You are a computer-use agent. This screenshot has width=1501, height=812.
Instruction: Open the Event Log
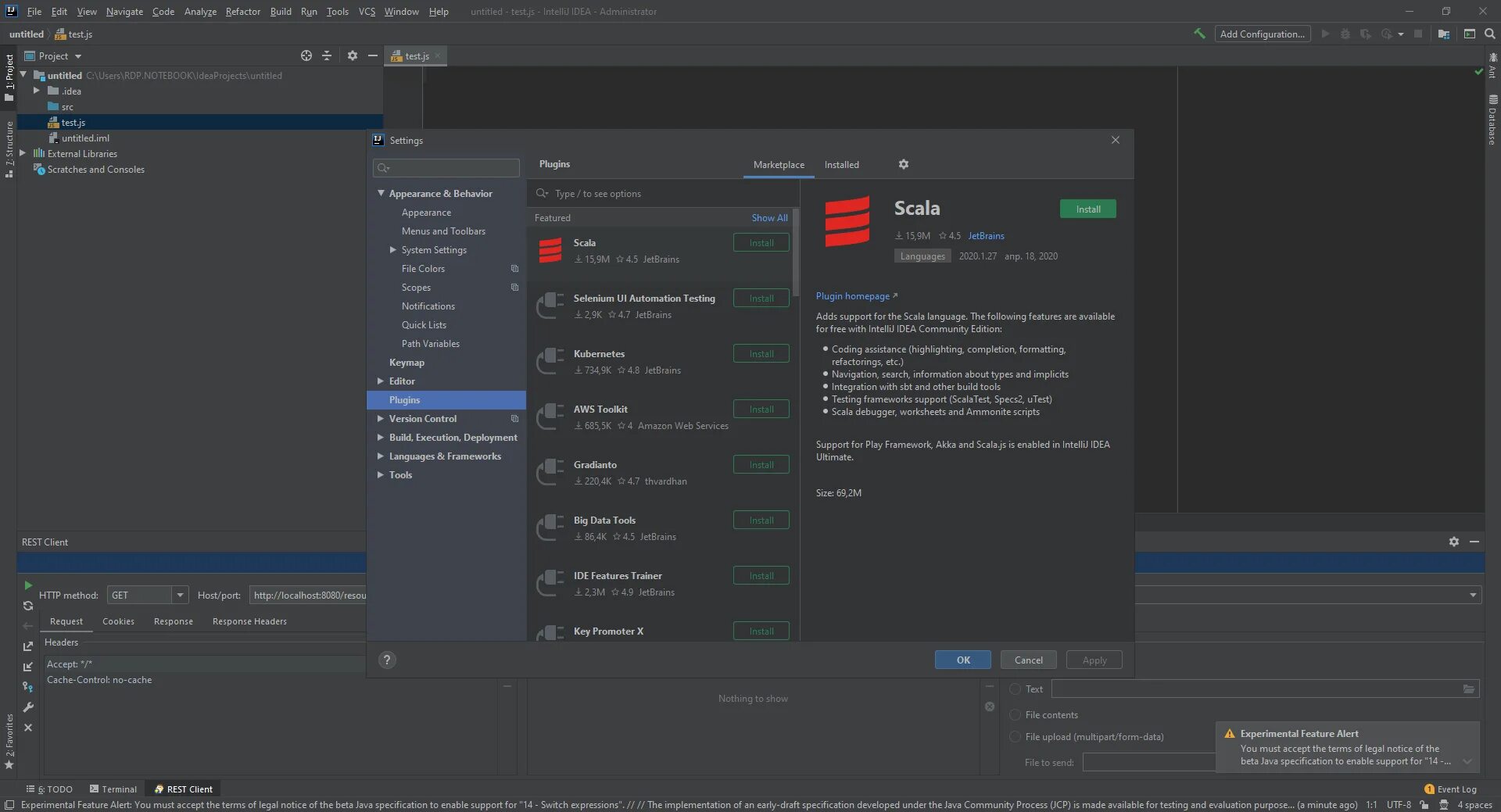(1451, 789)
